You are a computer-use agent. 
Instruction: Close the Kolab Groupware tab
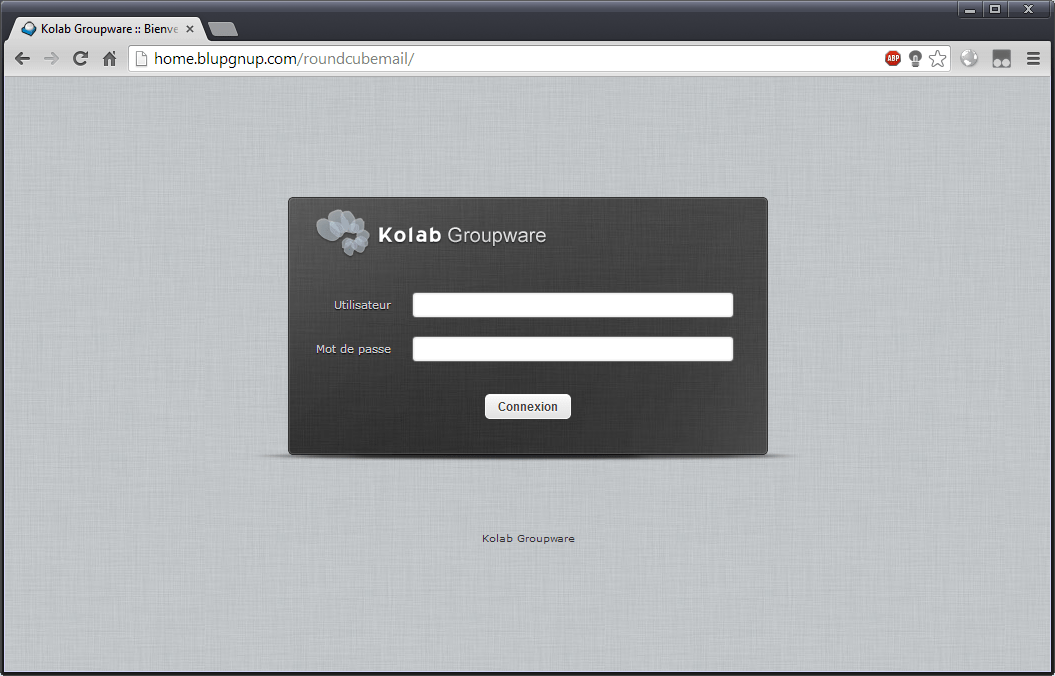(x=190, y=29)
